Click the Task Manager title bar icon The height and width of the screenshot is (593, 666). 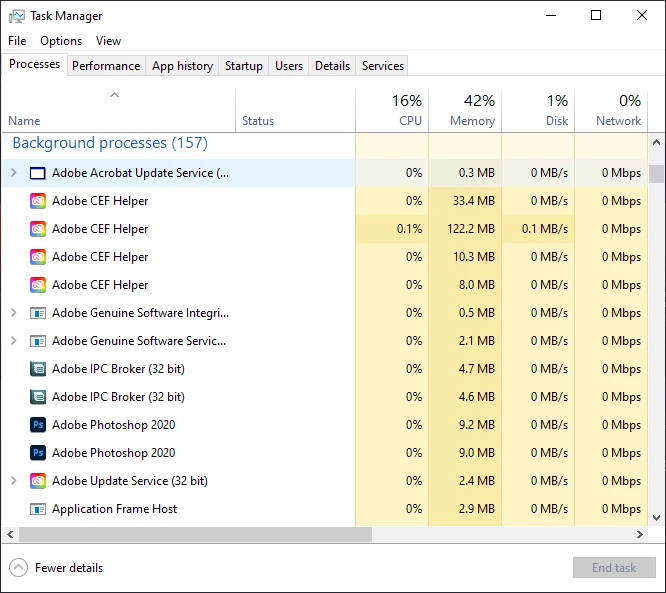click(x=17, y=16)
